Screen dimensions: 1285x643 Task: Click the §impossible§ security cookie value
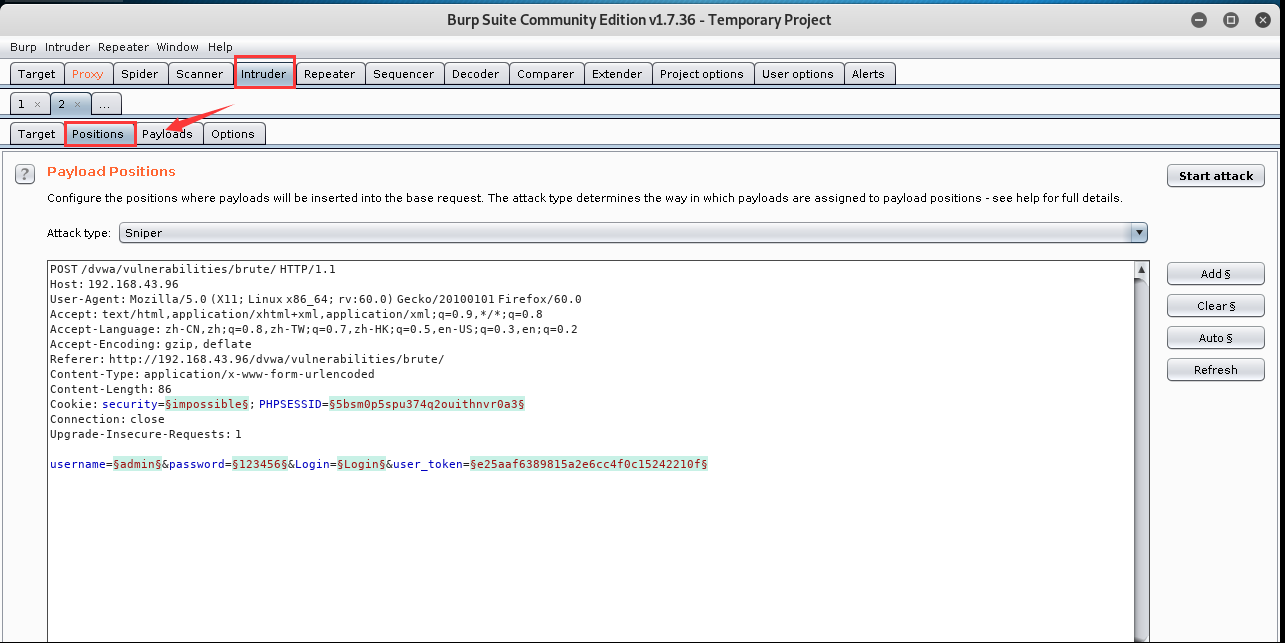(207, 404)
